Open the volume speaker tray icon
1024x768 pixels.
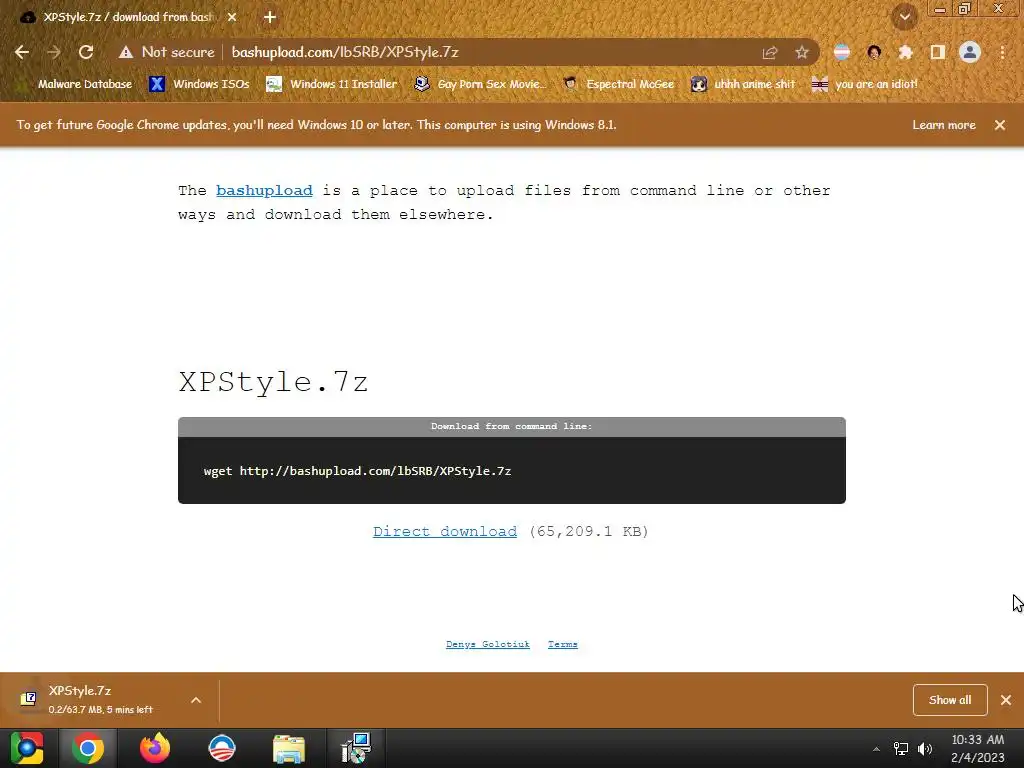point(925,749)
